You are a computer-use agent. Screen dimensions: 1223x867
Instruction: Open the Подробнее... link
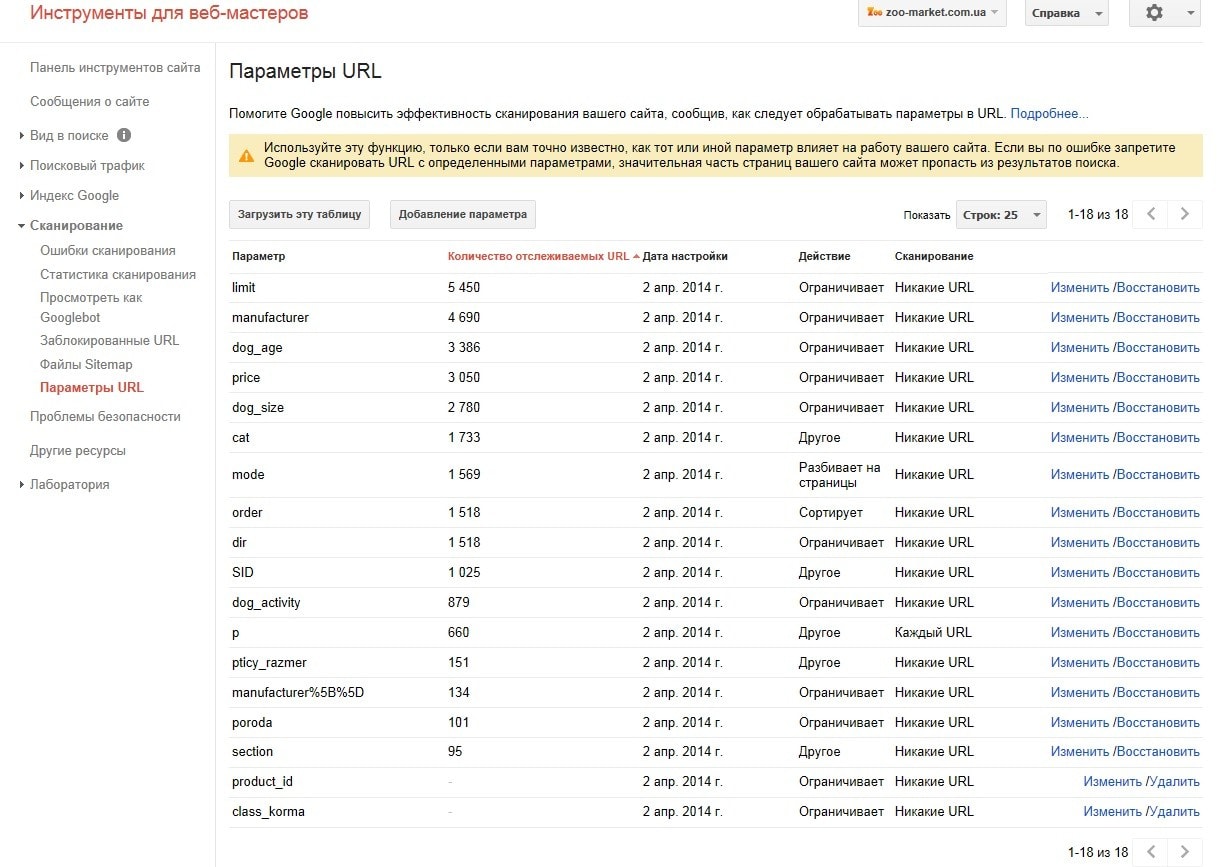coord(1049,114)
